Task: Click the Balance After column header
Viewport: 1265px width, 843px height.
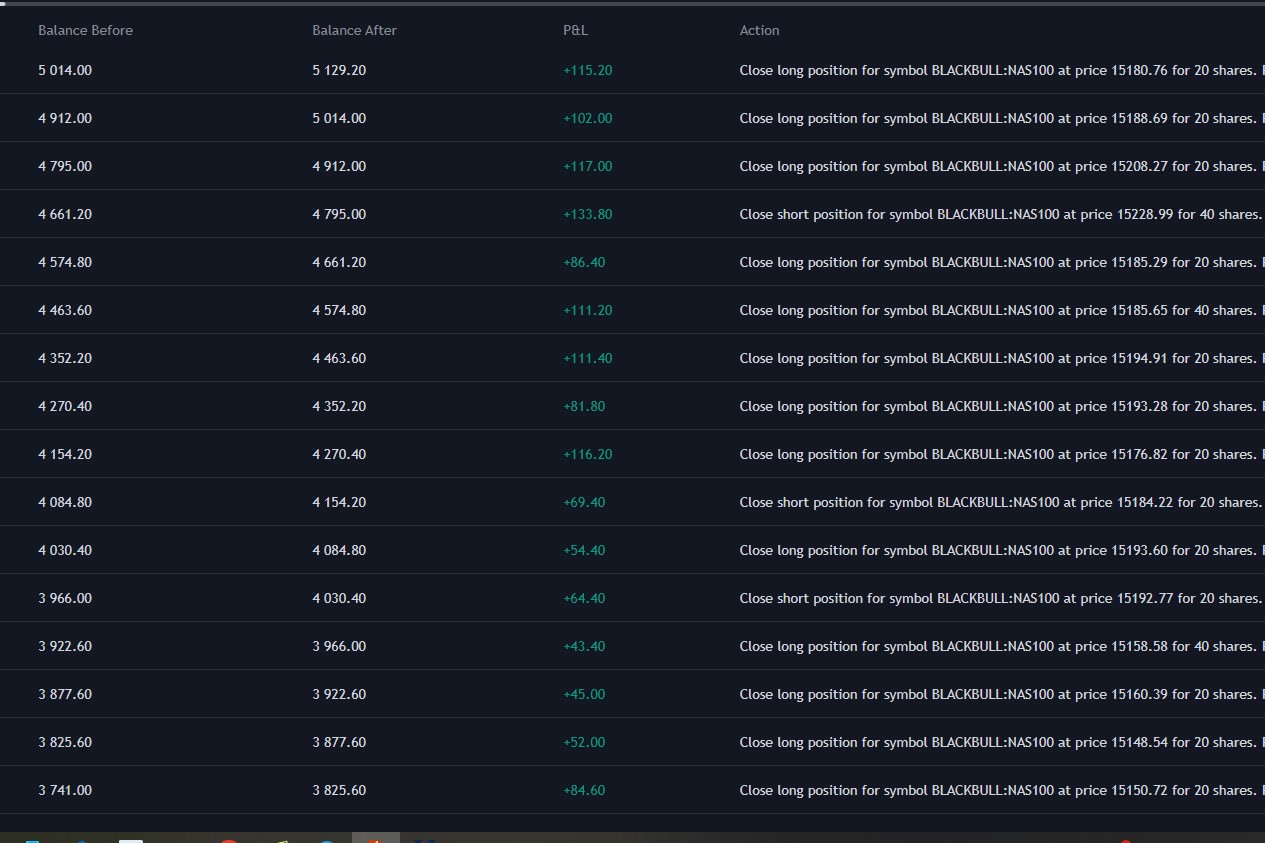Action: click(x=354, y=30)
